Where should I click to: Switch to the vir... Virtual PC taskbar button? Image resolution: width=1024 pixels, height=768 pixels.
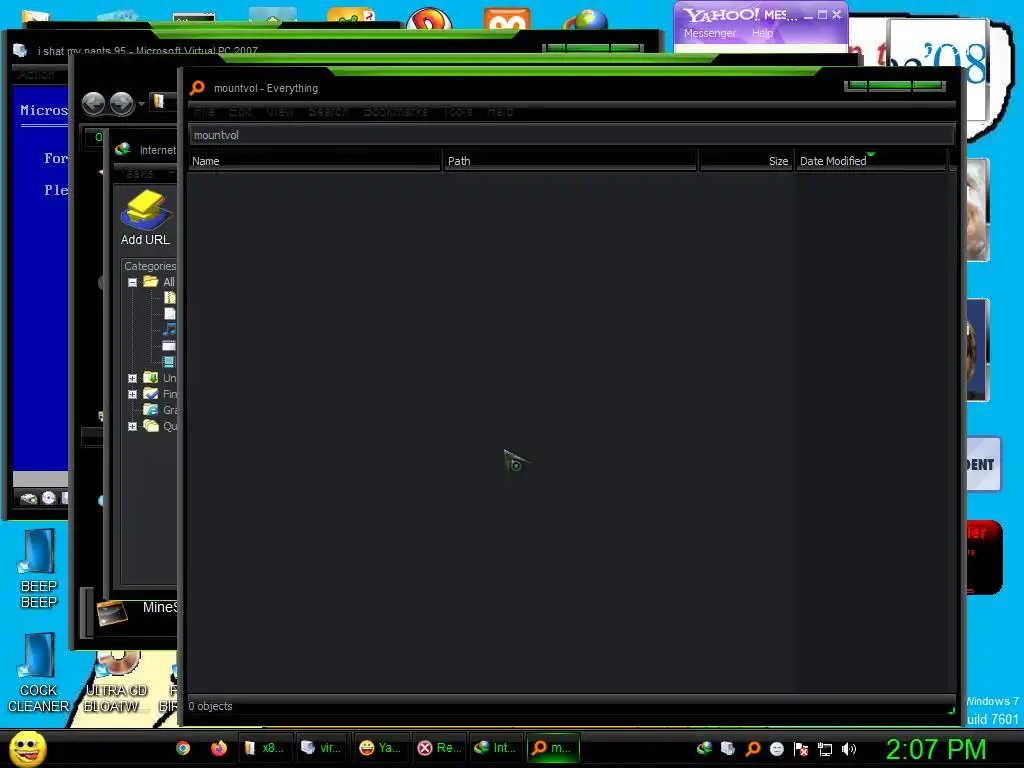pos(321,748)
